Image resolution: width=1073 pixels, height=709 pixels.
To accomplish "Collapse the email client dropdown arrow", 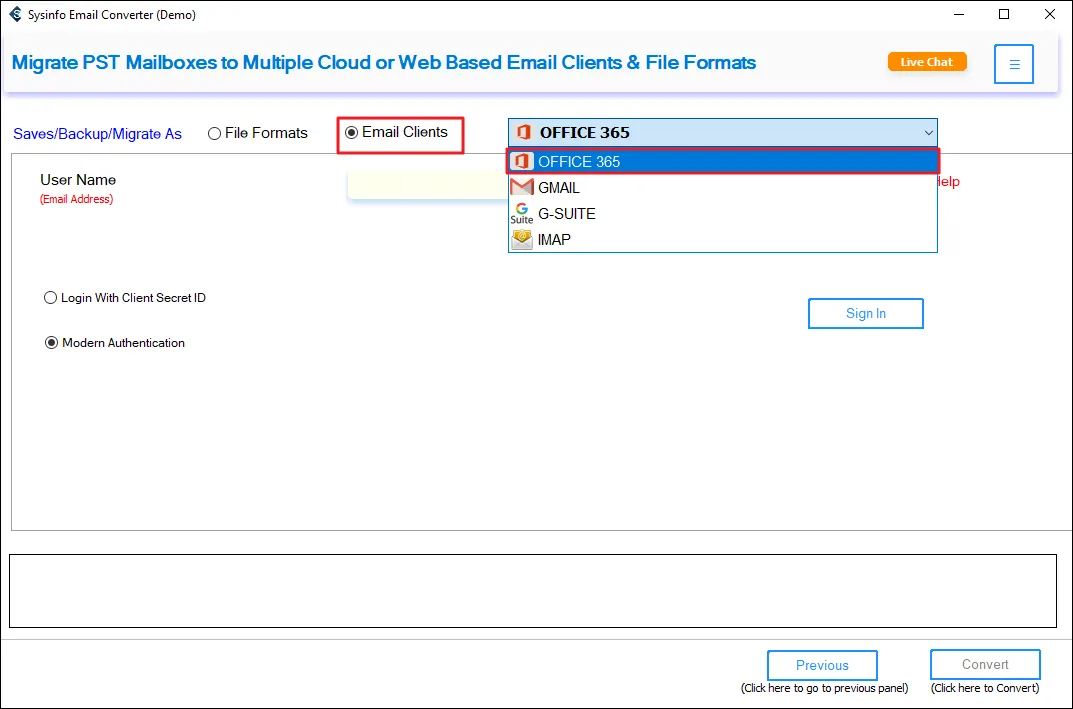I will point(927,132).
